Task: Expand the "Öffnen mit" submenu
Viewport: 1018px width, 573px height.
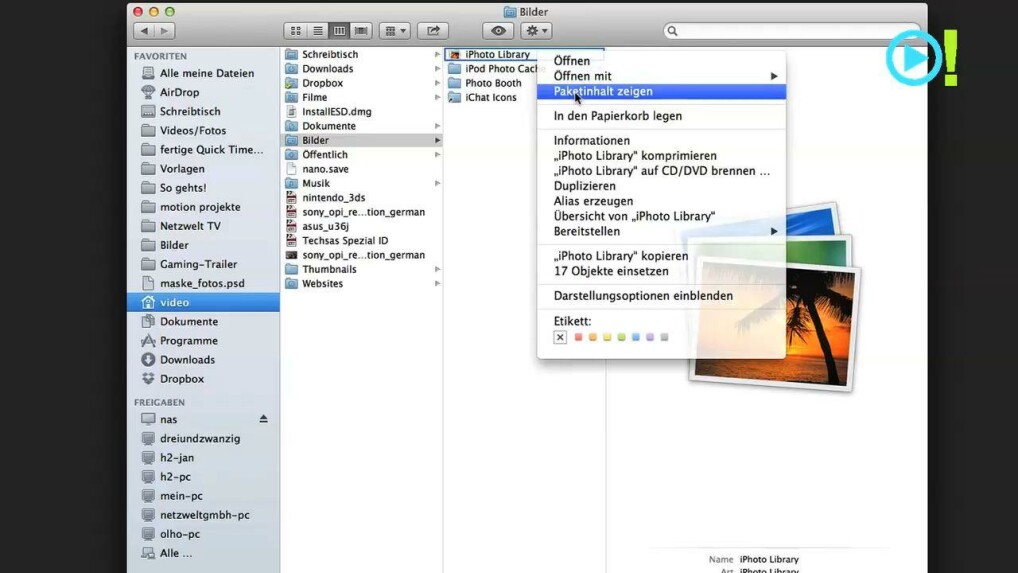Action: [x=774, y=76]
